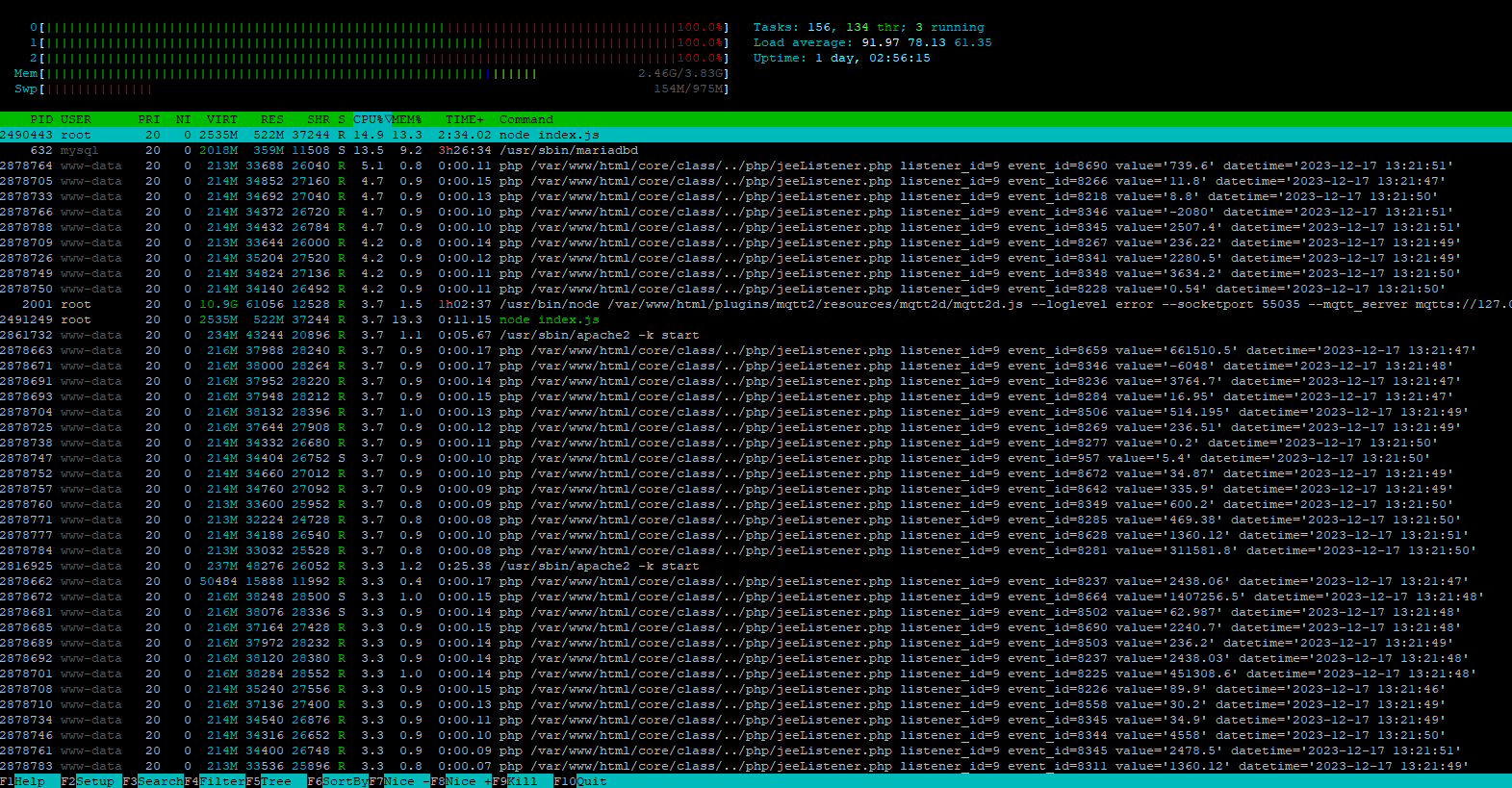This screenshot has width=1512, height=788.
Task: Click the Tasks: 156 summary line
Action: 869,27
